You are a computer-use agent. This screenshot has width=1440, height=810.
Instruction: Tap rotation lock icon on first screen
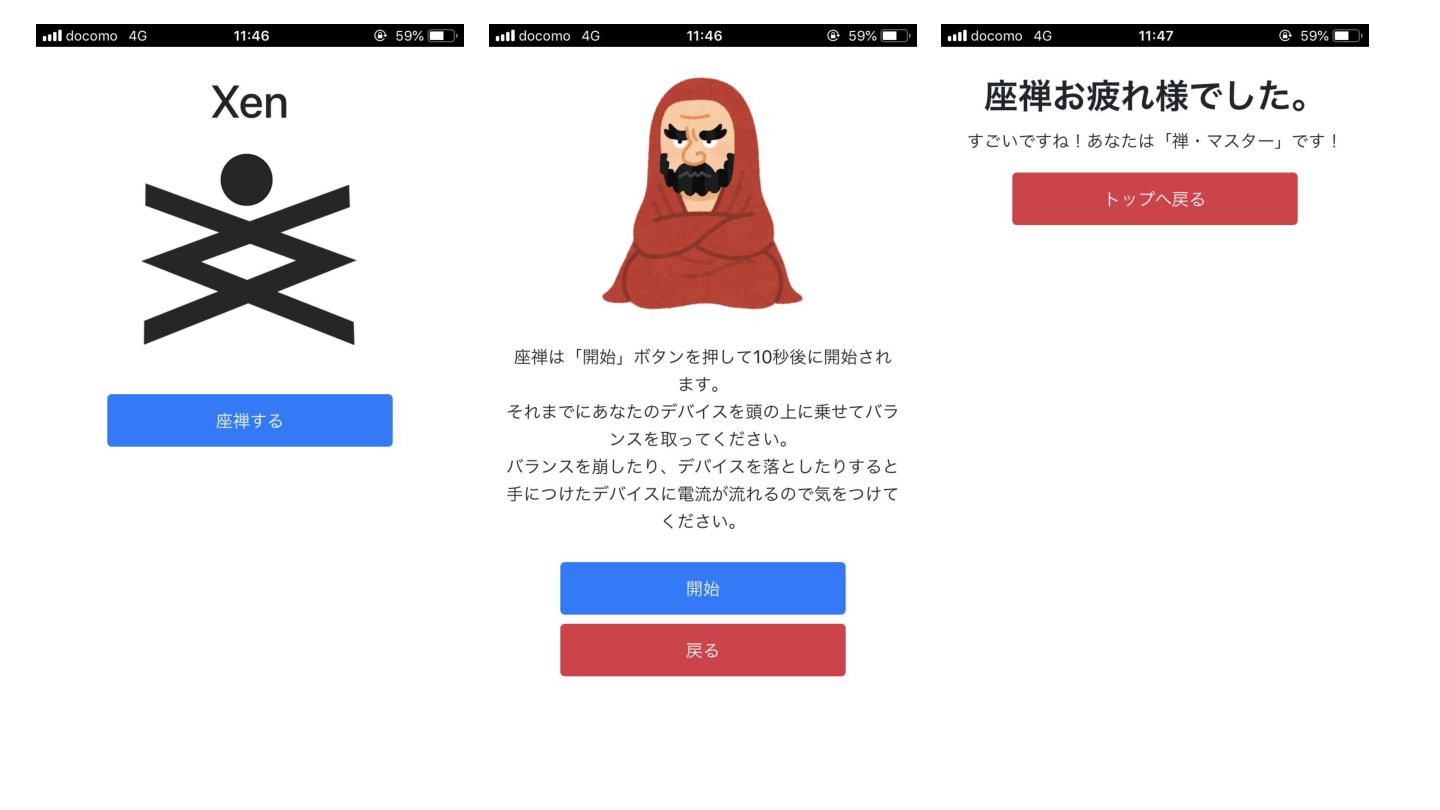380,36
